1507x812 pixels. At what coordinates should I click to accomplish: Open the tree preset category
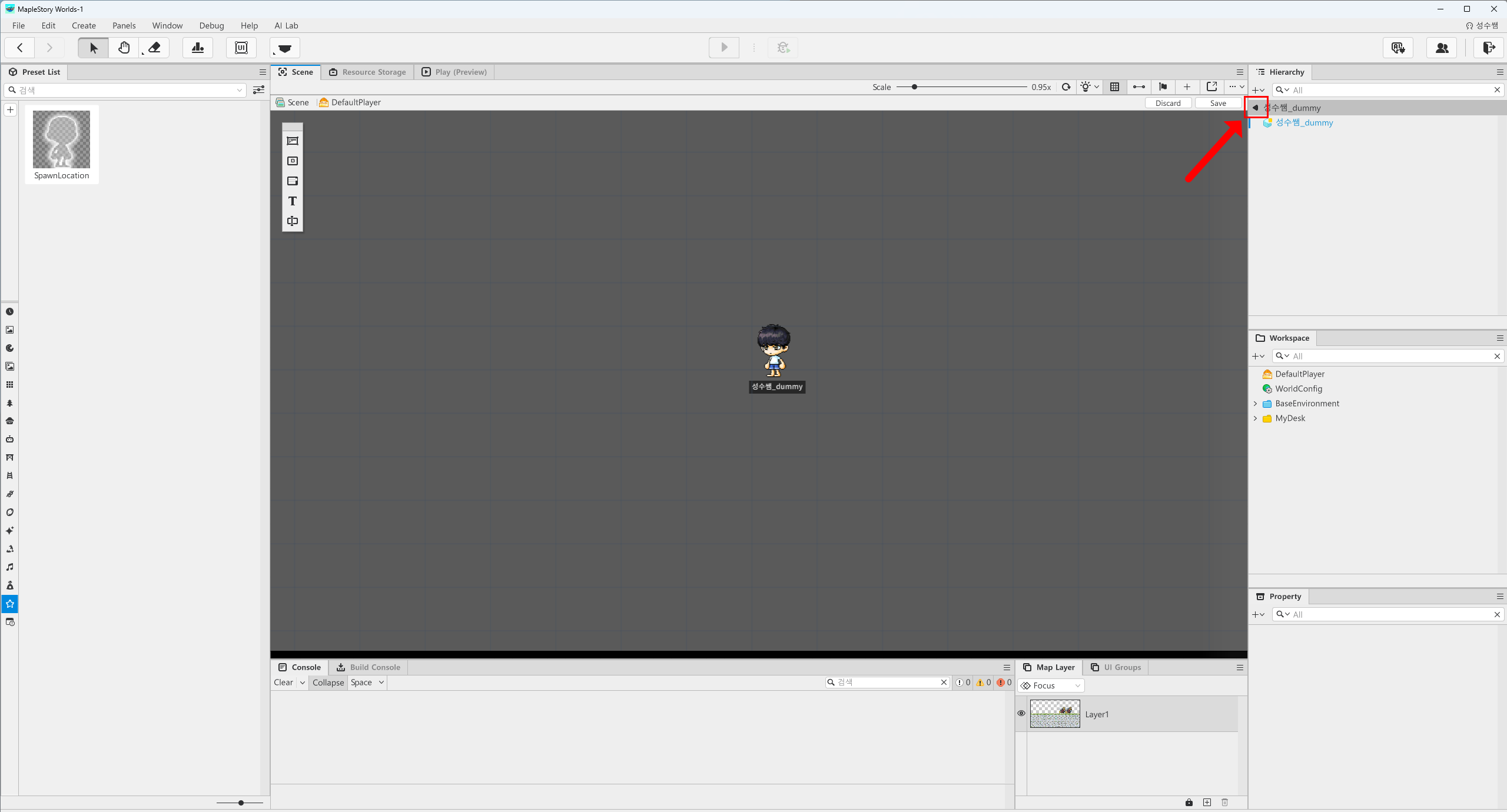[10, 403]
